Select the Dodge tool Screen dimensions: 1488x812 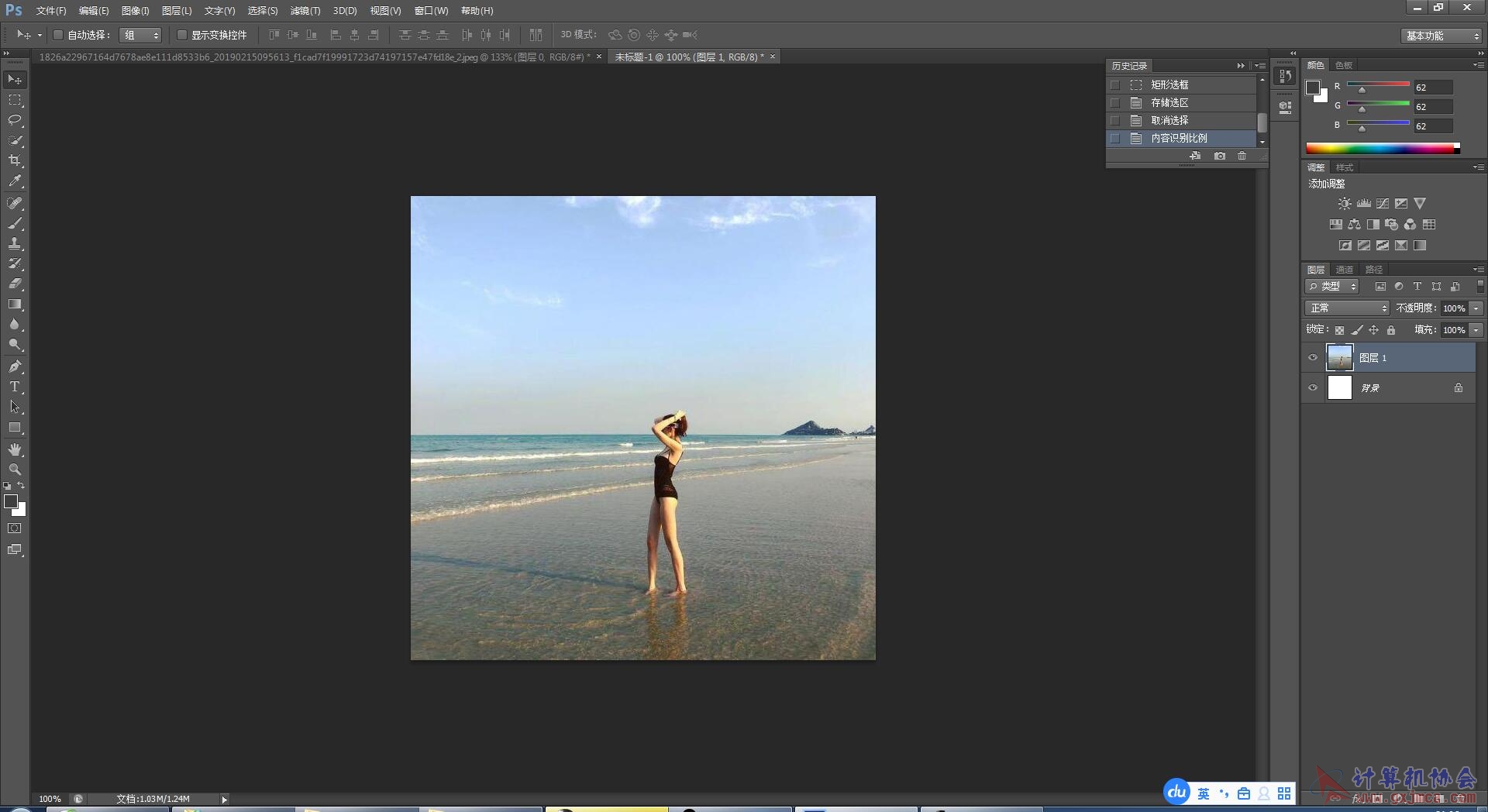point(15,345)
